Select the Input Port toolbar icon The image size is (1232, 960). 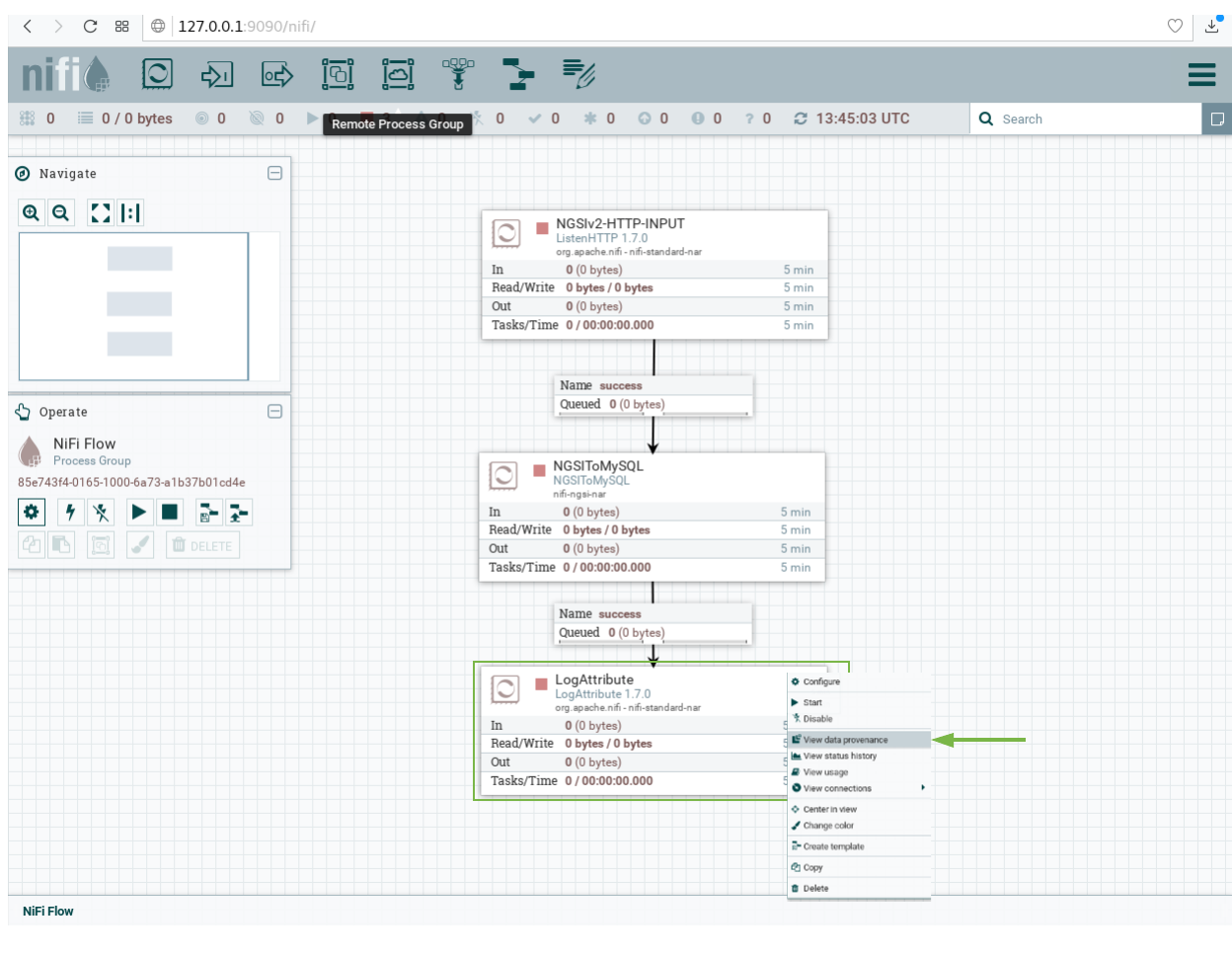[x=217, y=74]
